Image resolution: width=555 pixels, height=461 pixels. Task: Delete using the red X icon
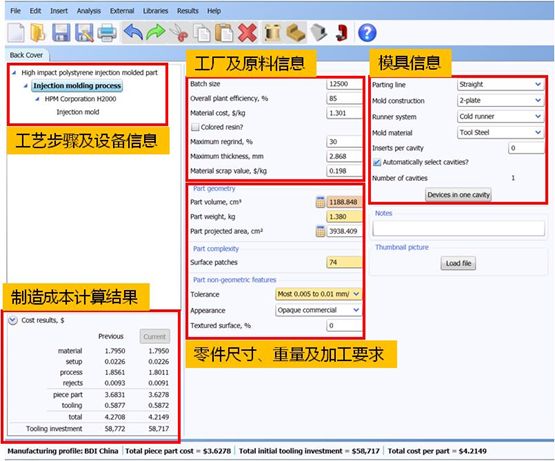[247, 33]
